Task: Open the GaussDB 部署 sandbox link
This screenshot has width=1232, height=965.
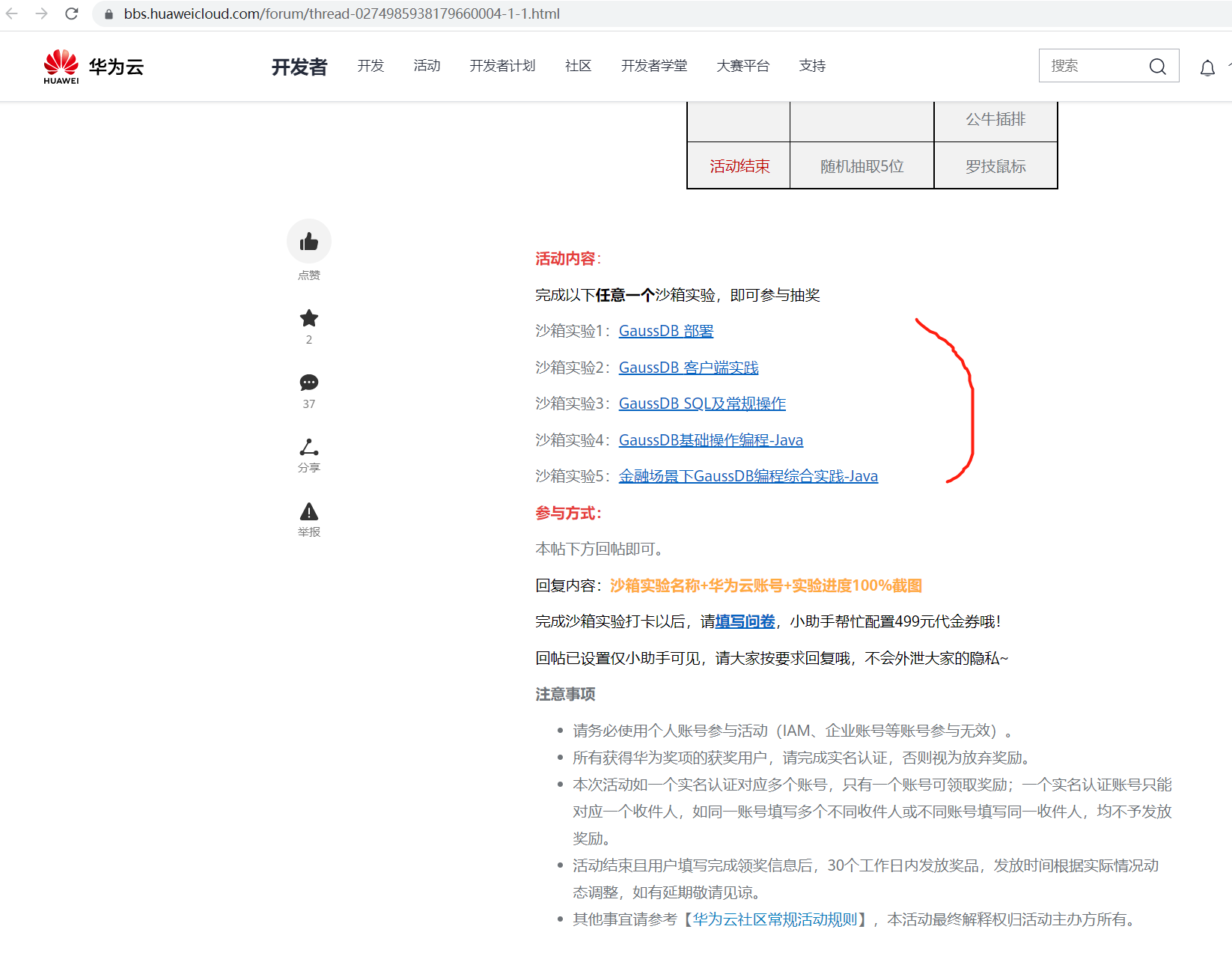Action: 666,331
